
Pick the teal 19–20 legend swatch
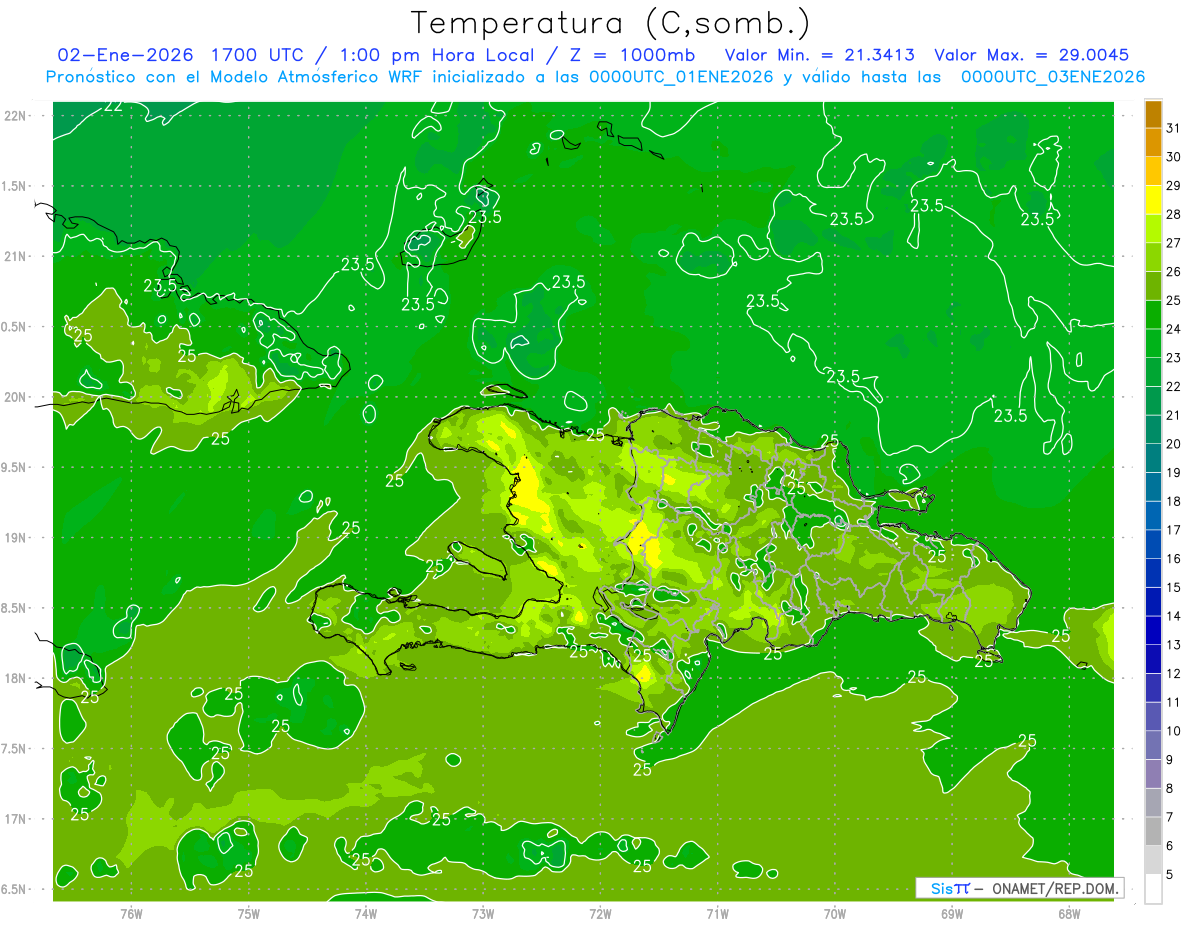tap(1153, 458)
